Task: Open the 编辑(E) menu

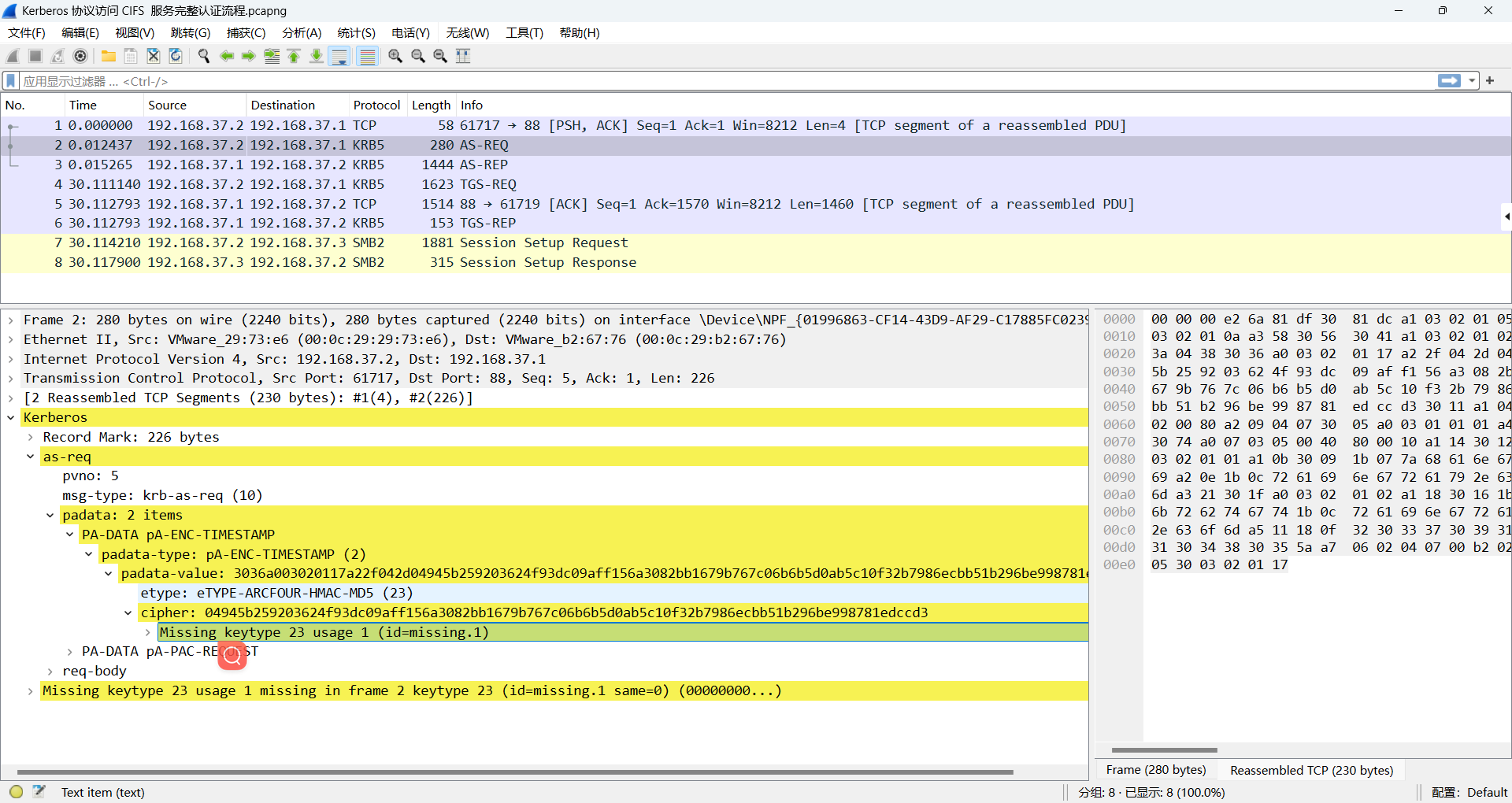Action: click(x=80, y=33)
